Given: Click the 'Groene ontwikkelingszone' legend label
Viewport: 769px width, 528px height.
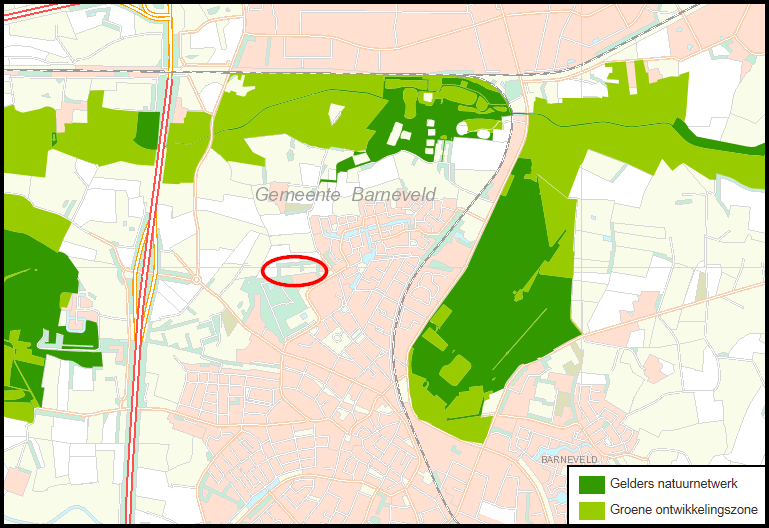Looking at the screenshot, I should pos(684,509).
